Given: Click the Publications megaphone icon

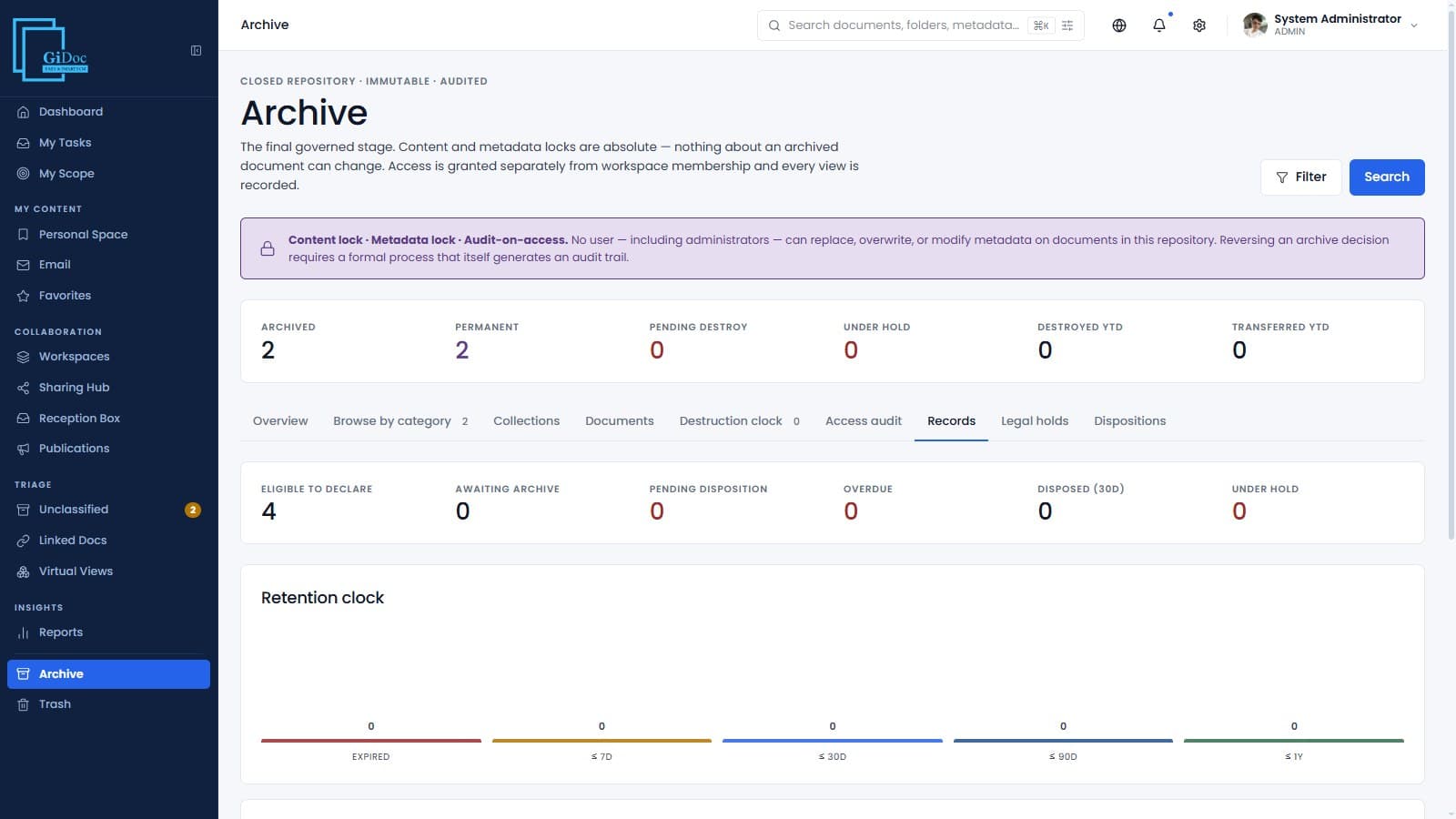Looking at the screenshot, I should (24, 449).
